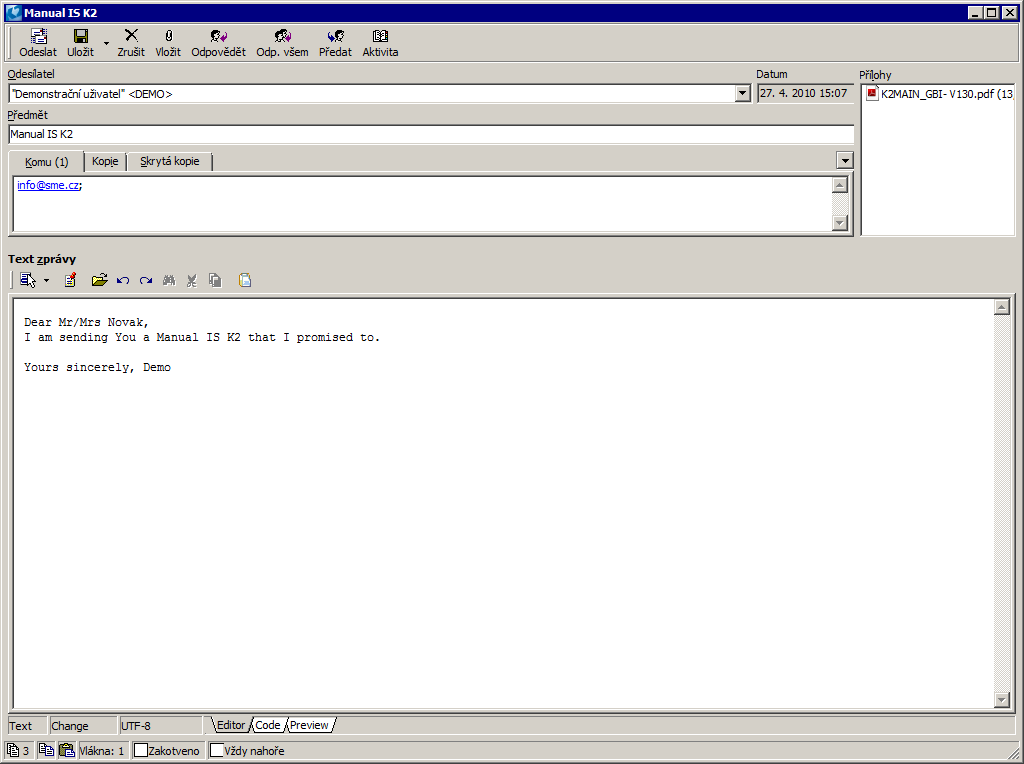The height and width of the screenshot is (764, 1024).
Task: Toggle the Zakotveno checkbox
Action: click(x=140, y=750)
